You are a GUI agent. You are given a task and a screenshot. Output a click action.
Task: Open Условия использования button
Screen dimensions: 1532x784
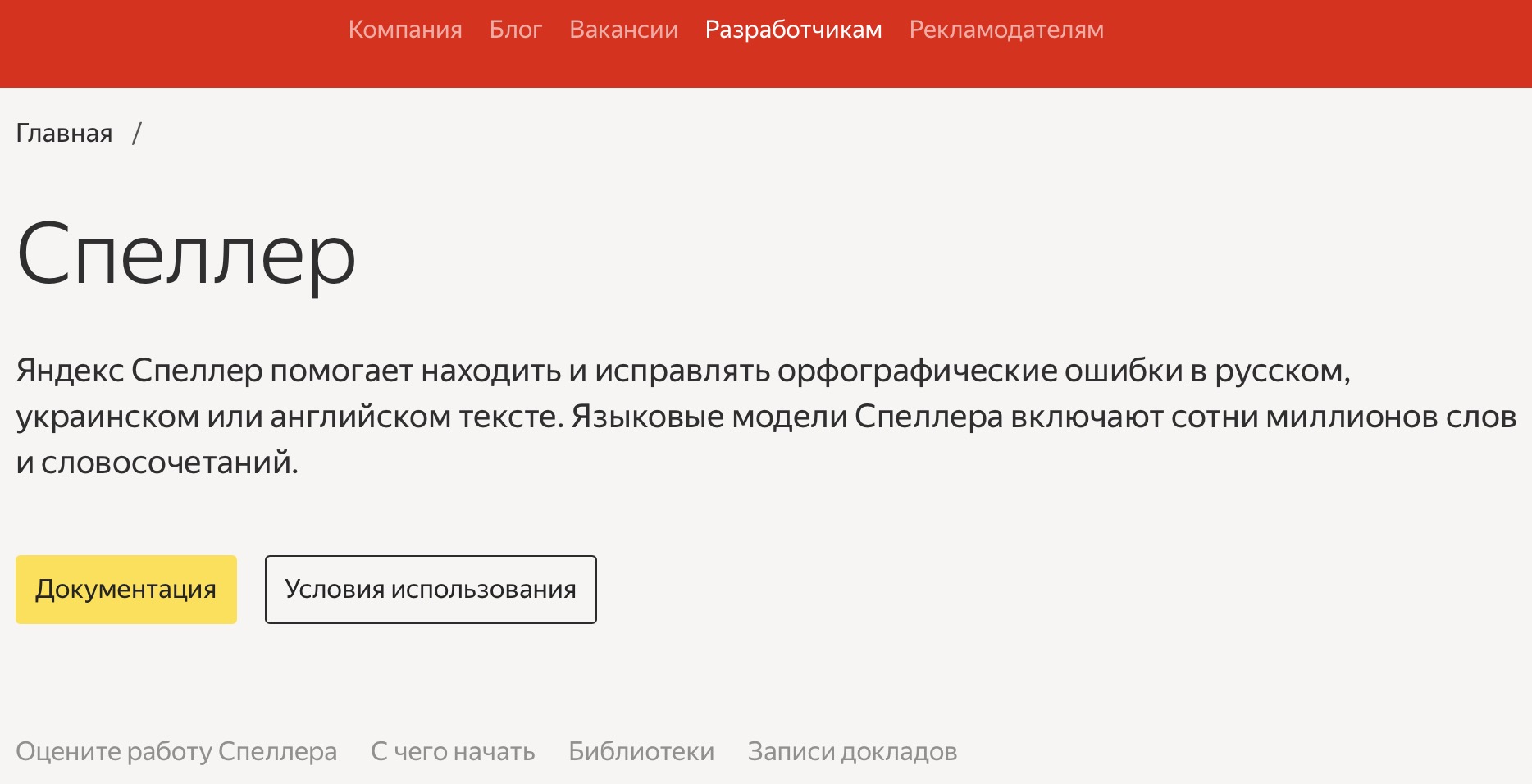point(431,590)
